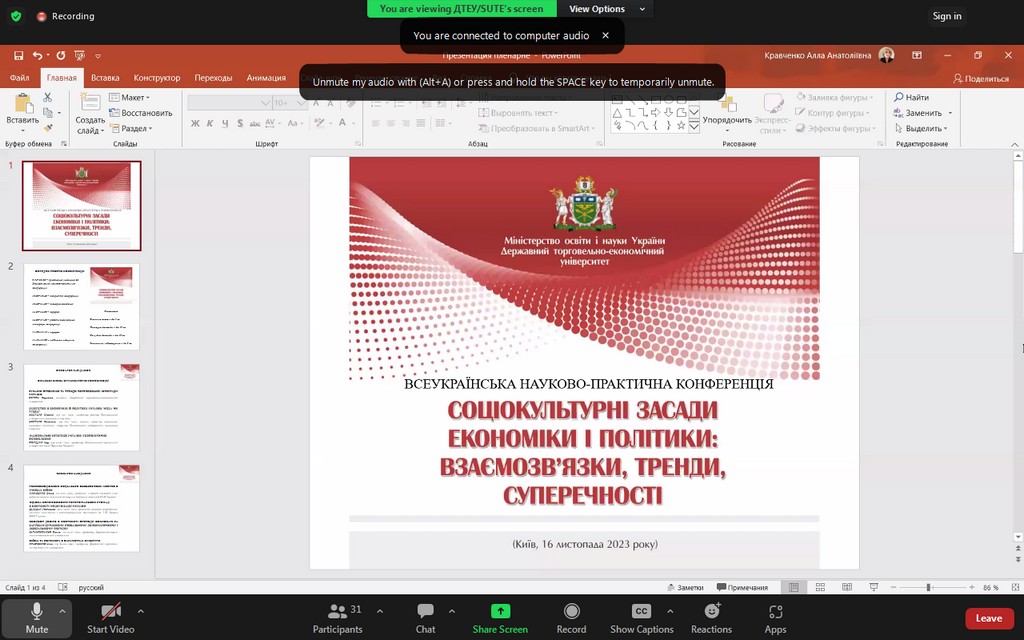Open the Zoom Participants panel
Image resolution: width=1024 pixels, height=640 pixels.
[338, 618]
